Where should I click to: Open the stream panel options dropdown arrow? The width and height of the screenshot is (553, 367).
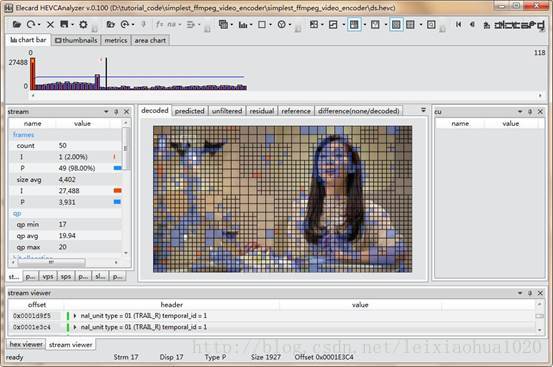106,112
